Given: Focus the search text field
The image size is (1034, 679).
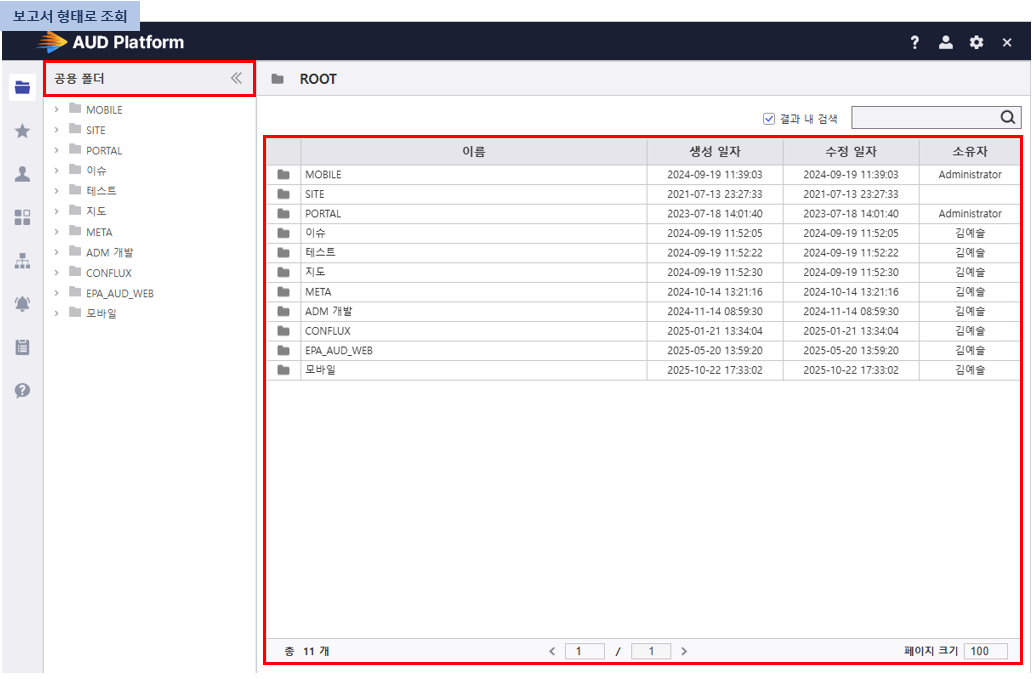Looking at the screenshot, I should (926, 117).
